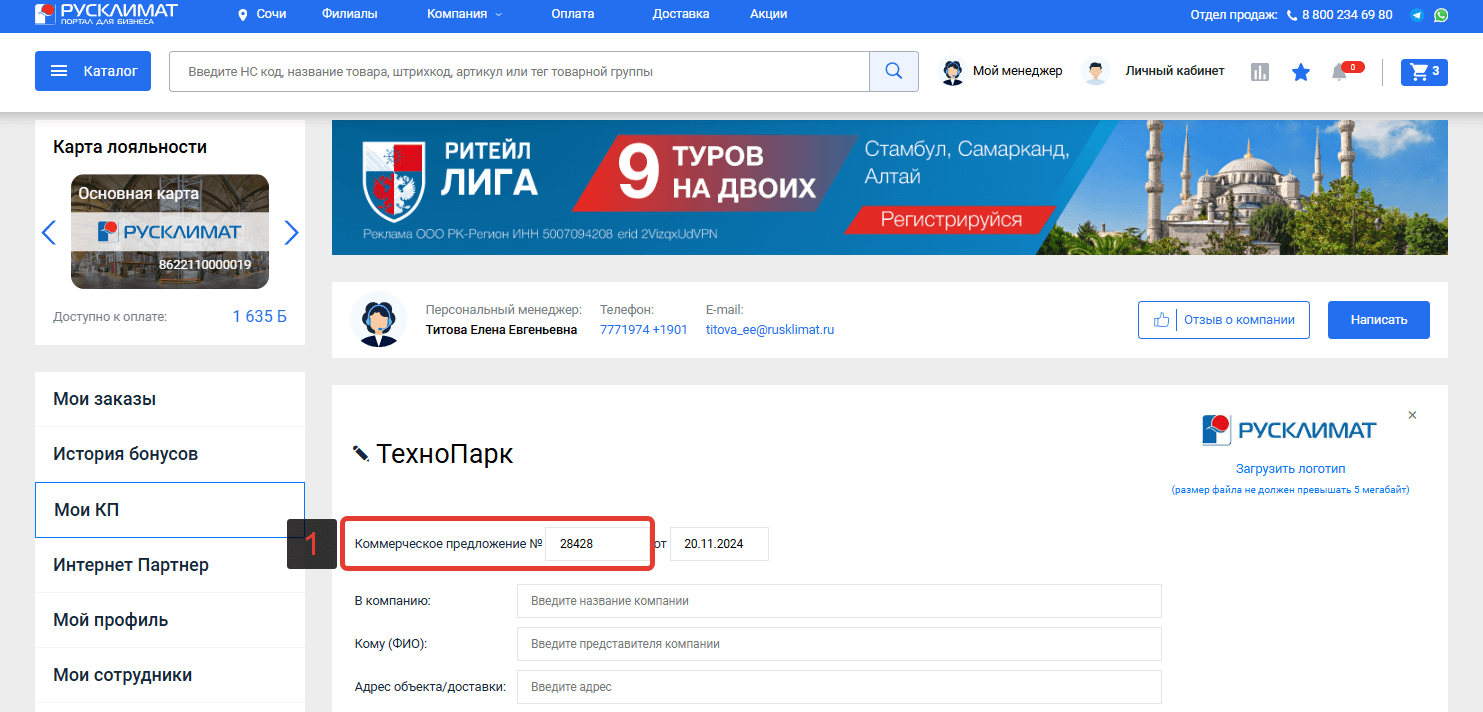Click the Отзыв о компании button
Screen dimensions: 1483x712
[1223, 320]
